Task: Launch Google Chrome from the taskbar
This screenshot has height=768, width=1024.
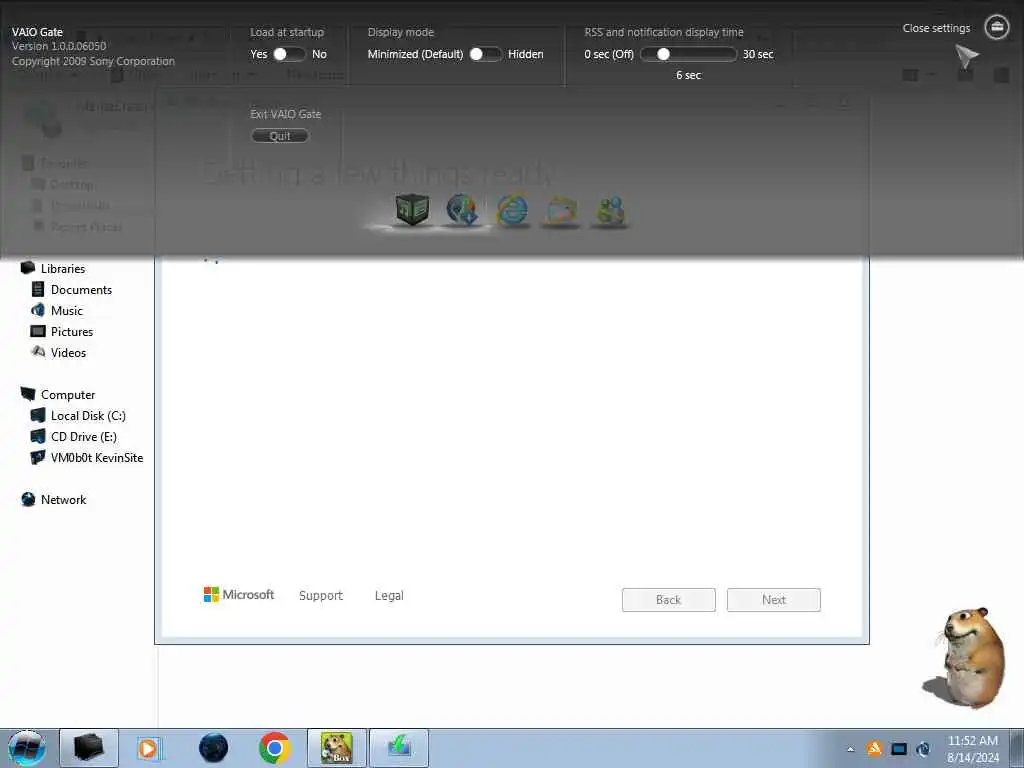Action: coord(274,748)
